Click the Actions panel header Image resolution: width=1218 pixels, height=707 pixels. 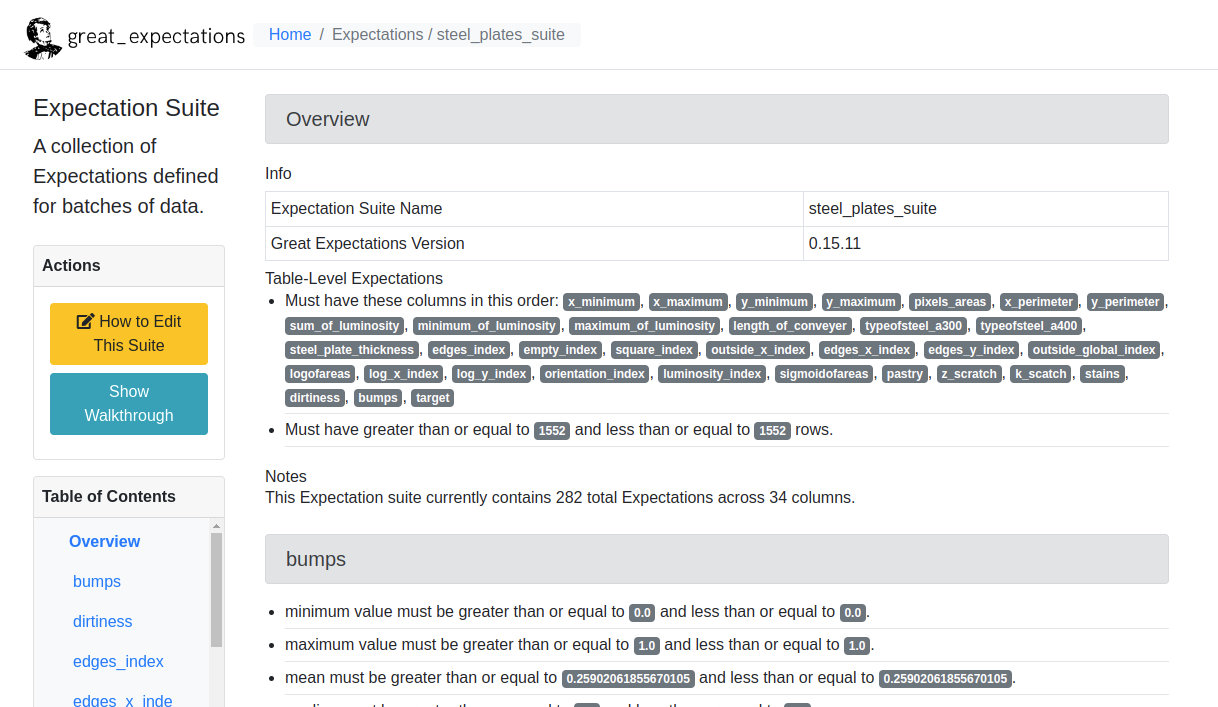click(x=129, y=266)
